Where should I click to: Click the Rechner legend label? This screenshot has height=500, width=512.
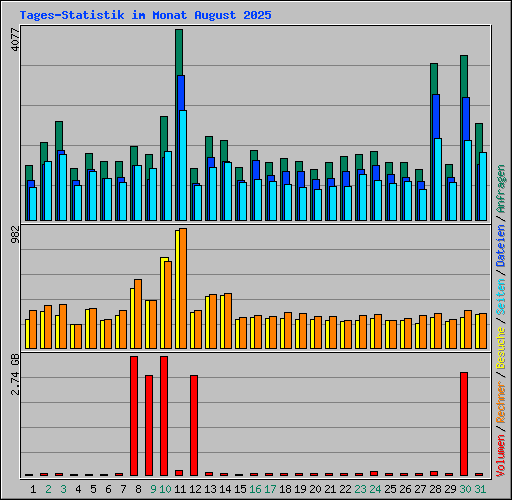click(x=501, y=403)
